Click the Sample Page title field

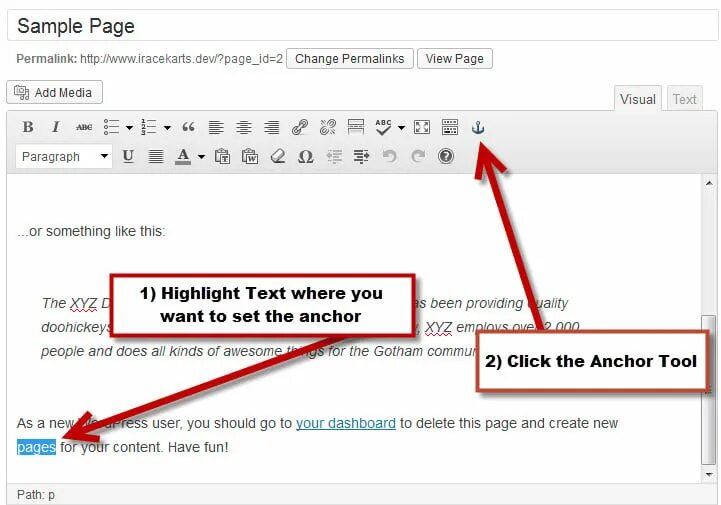pos(362,26)
